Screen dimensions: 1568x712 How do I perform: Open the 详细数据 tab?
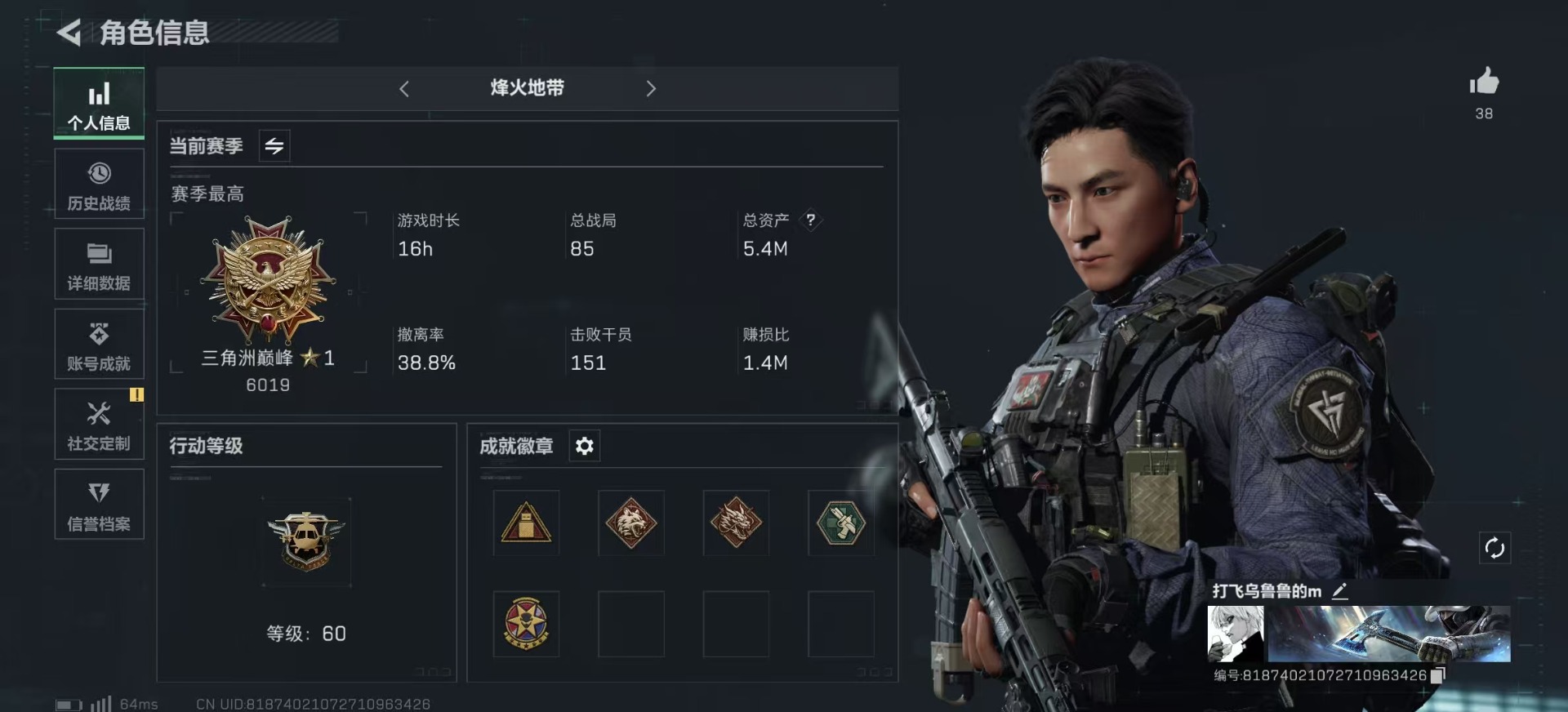pyautogui.click(x=99, y=265)
